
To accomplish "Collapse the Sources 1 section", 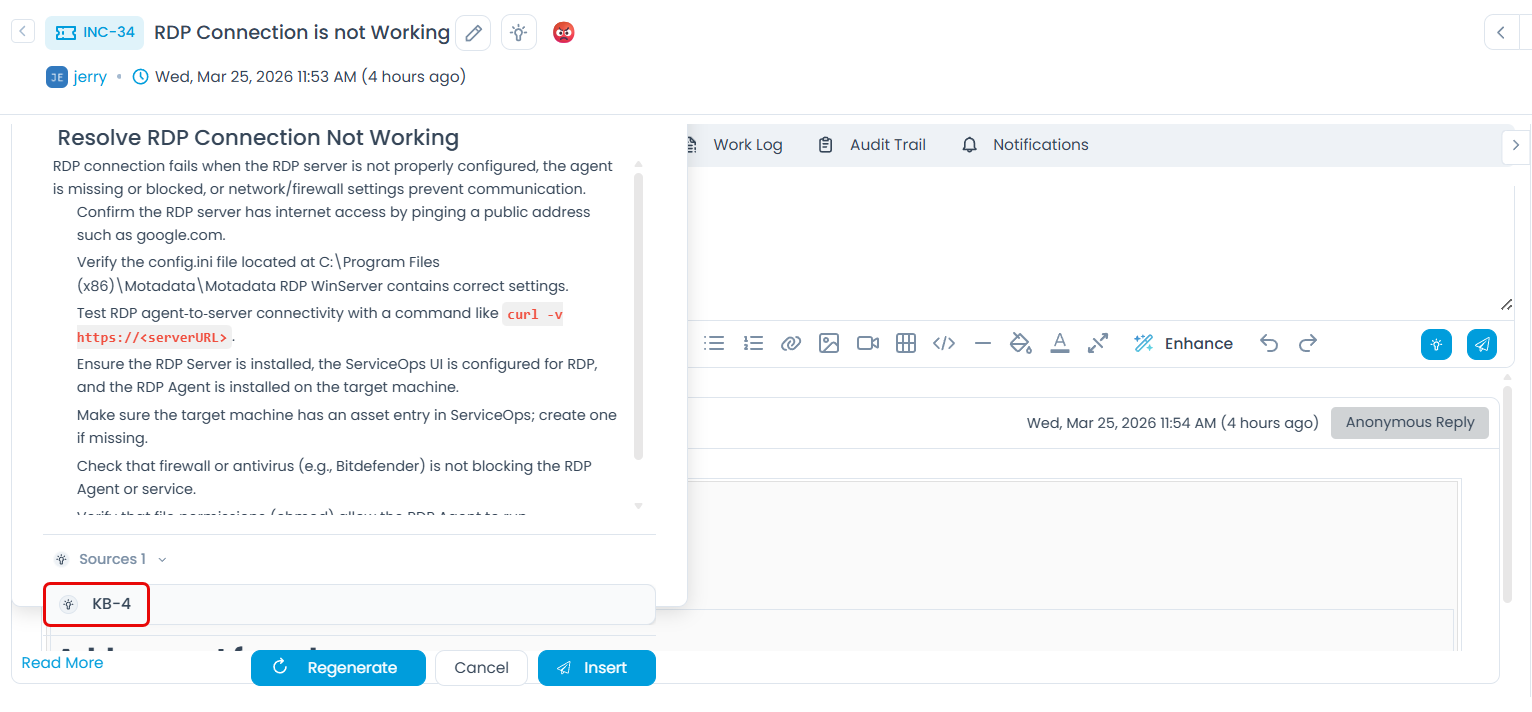I will coord(162,559).
